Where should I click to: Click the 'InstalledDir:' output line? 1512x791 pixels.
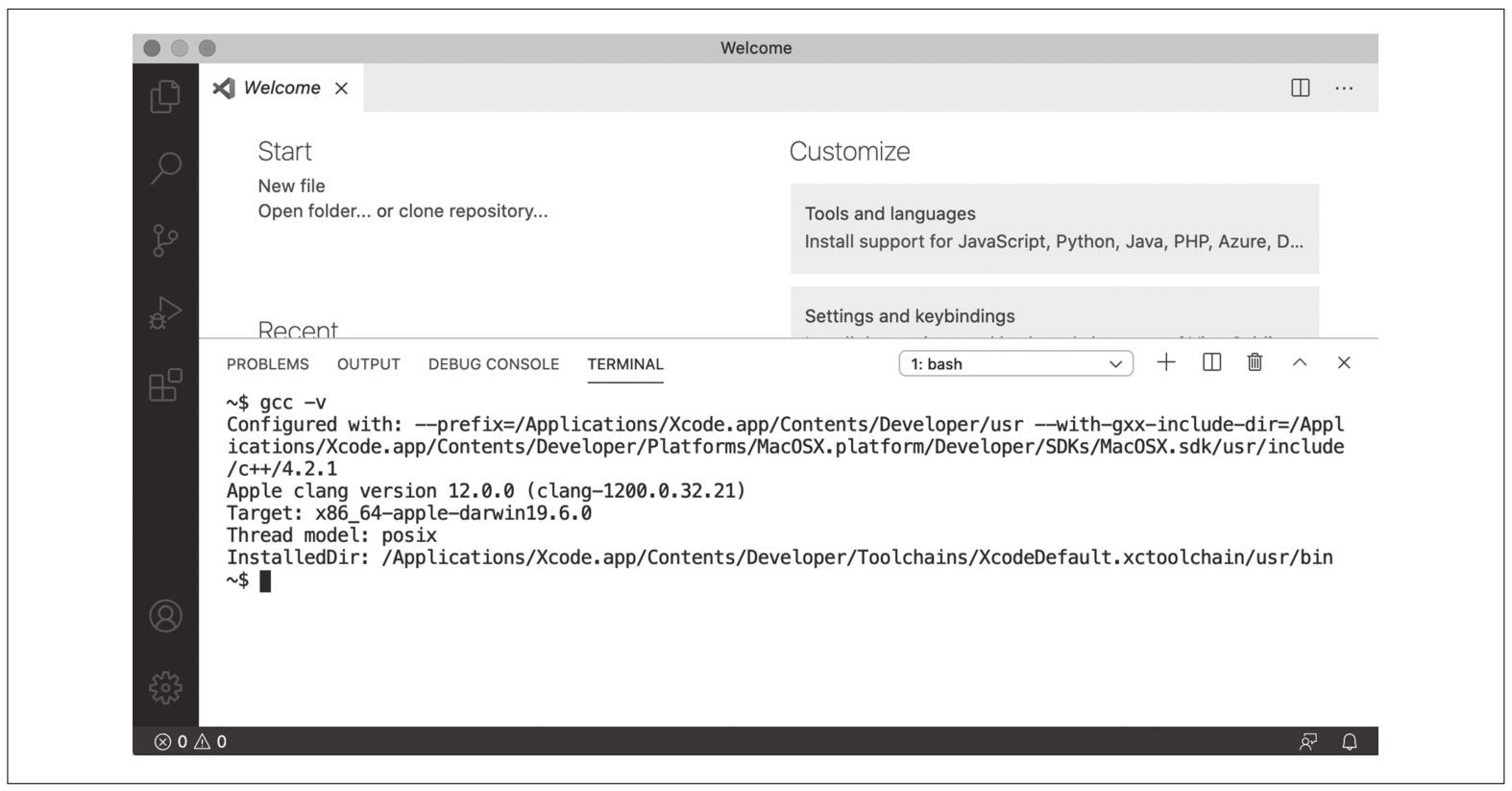tap(780, 557)
